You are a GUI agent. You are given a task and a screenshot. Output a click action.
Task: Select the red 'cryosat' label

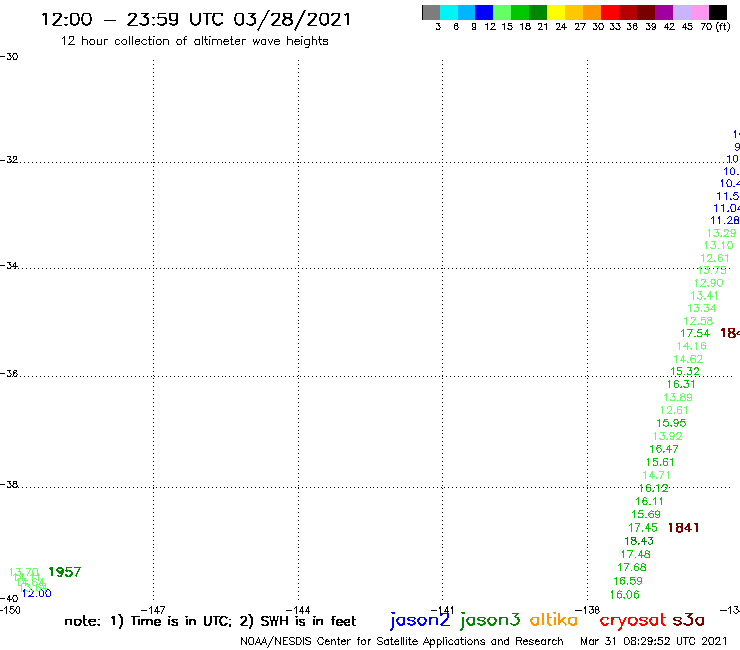point(633,620)
